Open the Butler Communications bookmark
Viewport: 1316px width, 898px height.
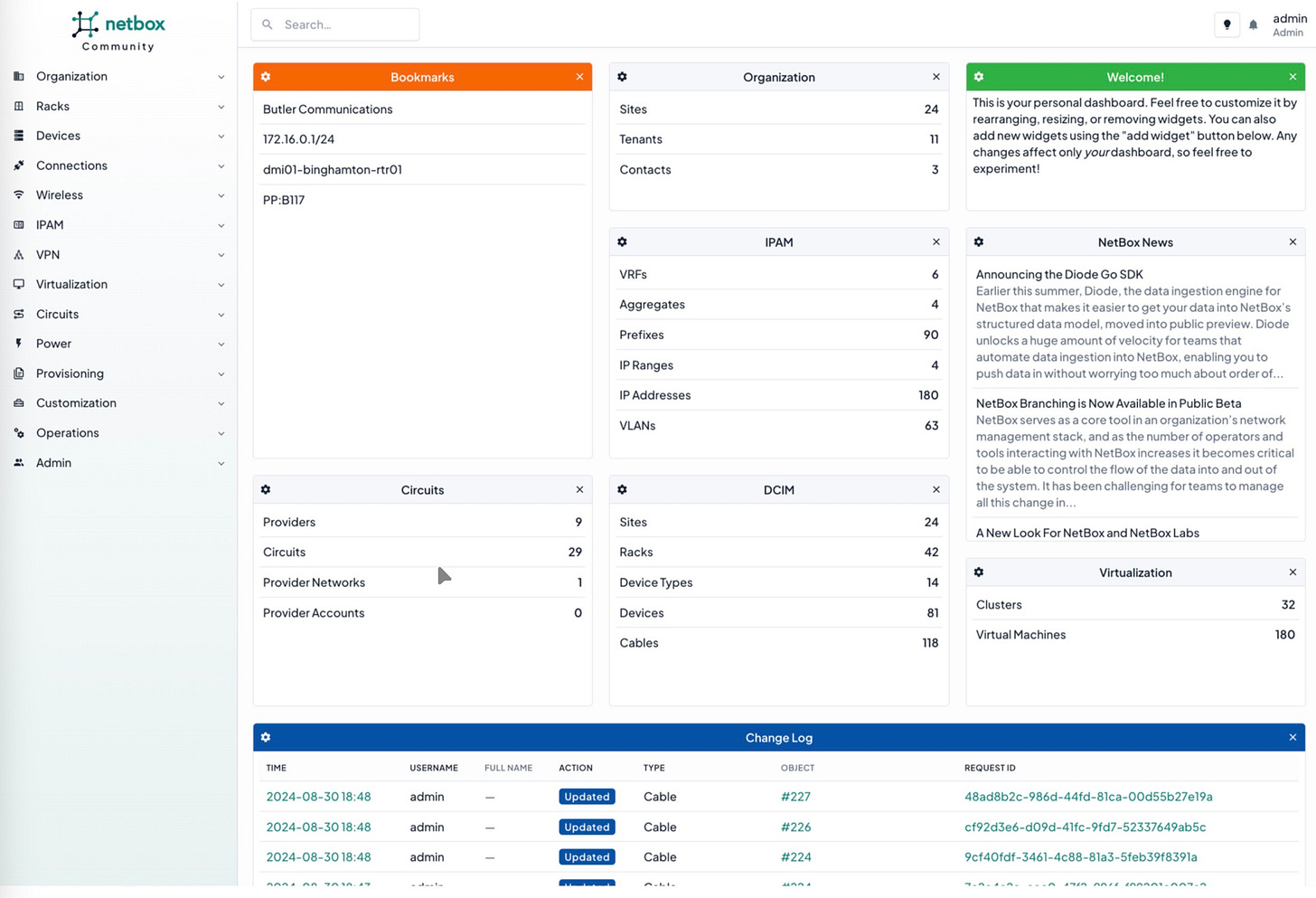tap(327, 109)
